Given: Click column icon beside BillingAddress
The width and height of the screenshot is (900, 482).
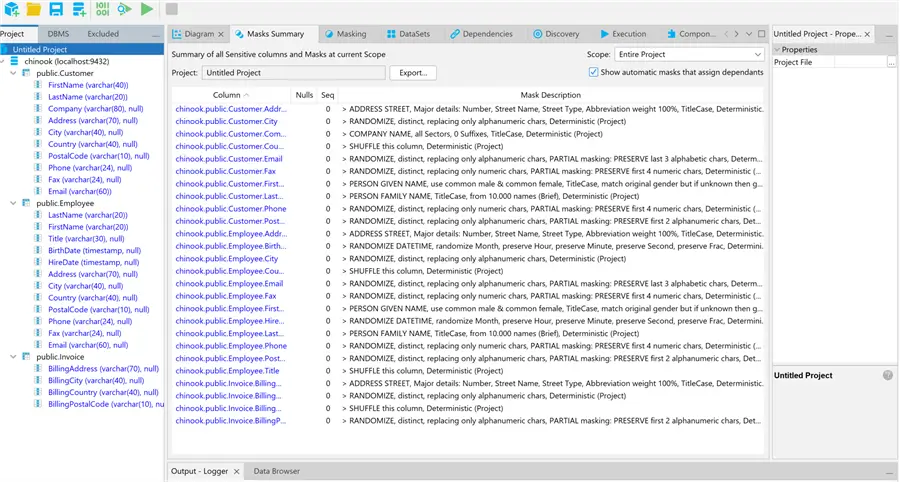Looking at the screenshot, I should coord(38,368).
